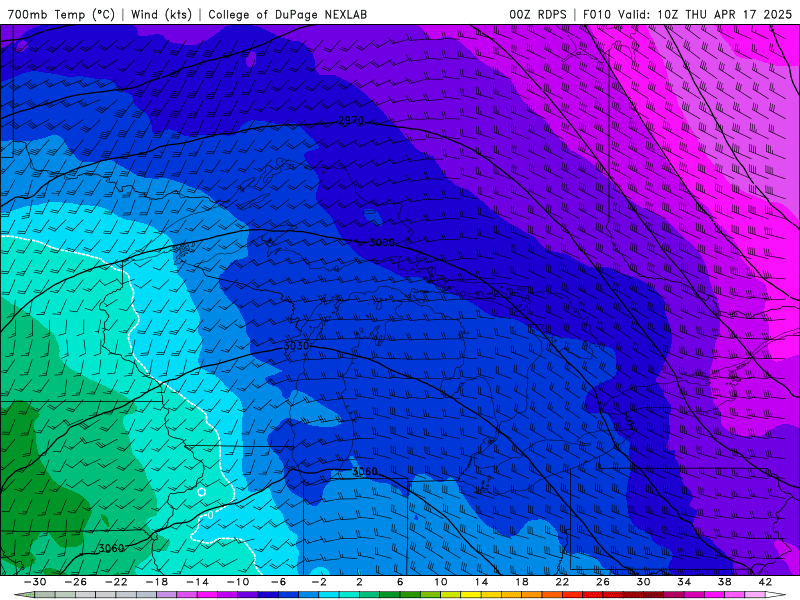Click the 38 colorbar label
Viewport: 800px width, 600px height.
[x=724, y=582]
